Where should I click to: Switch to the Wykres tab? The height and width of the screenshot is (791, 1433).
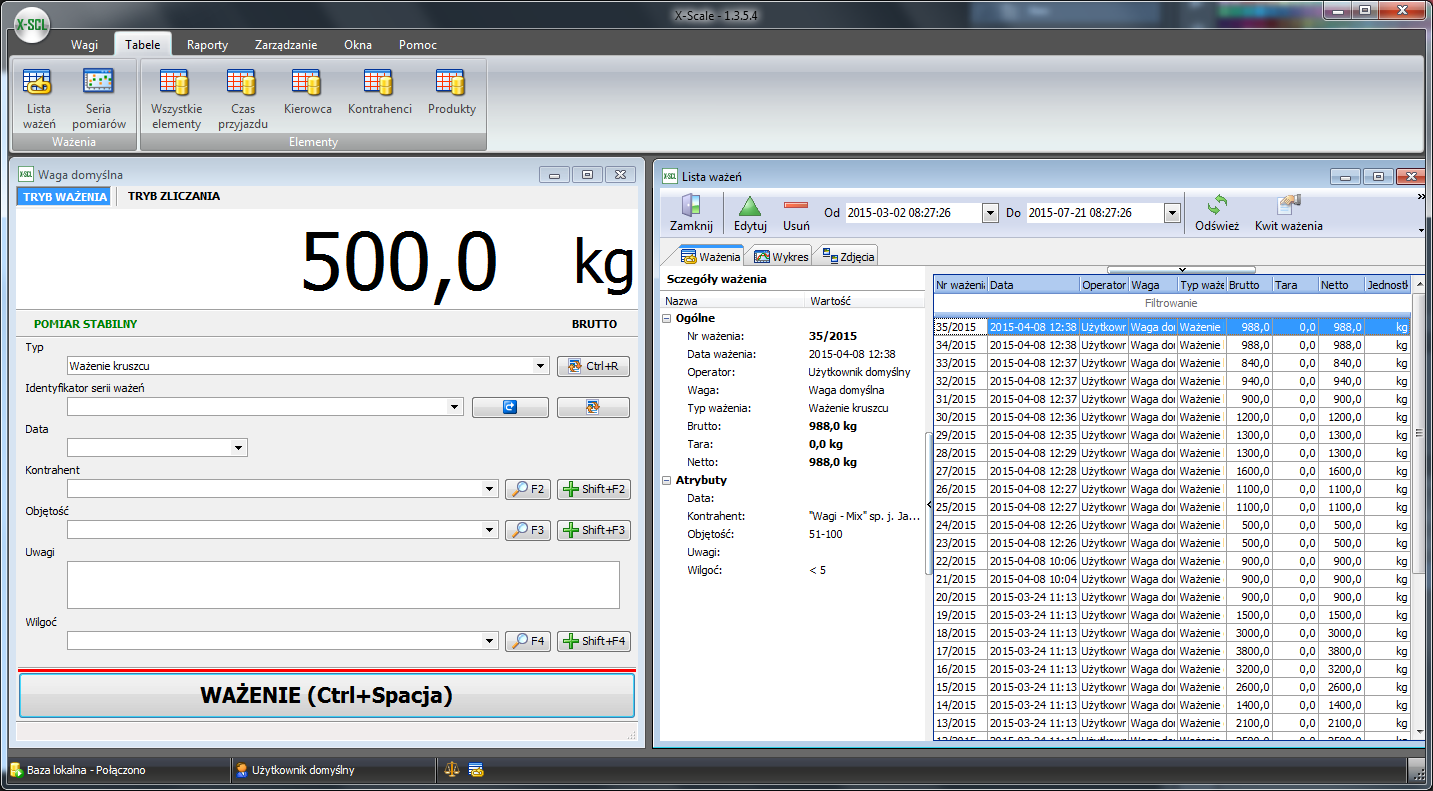coord(781,257)
